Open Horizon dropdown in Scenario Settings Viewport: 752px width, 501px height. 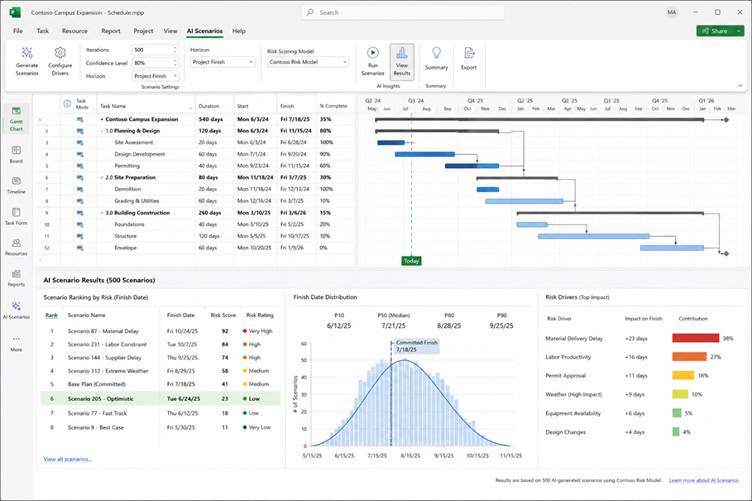[155, 76]
